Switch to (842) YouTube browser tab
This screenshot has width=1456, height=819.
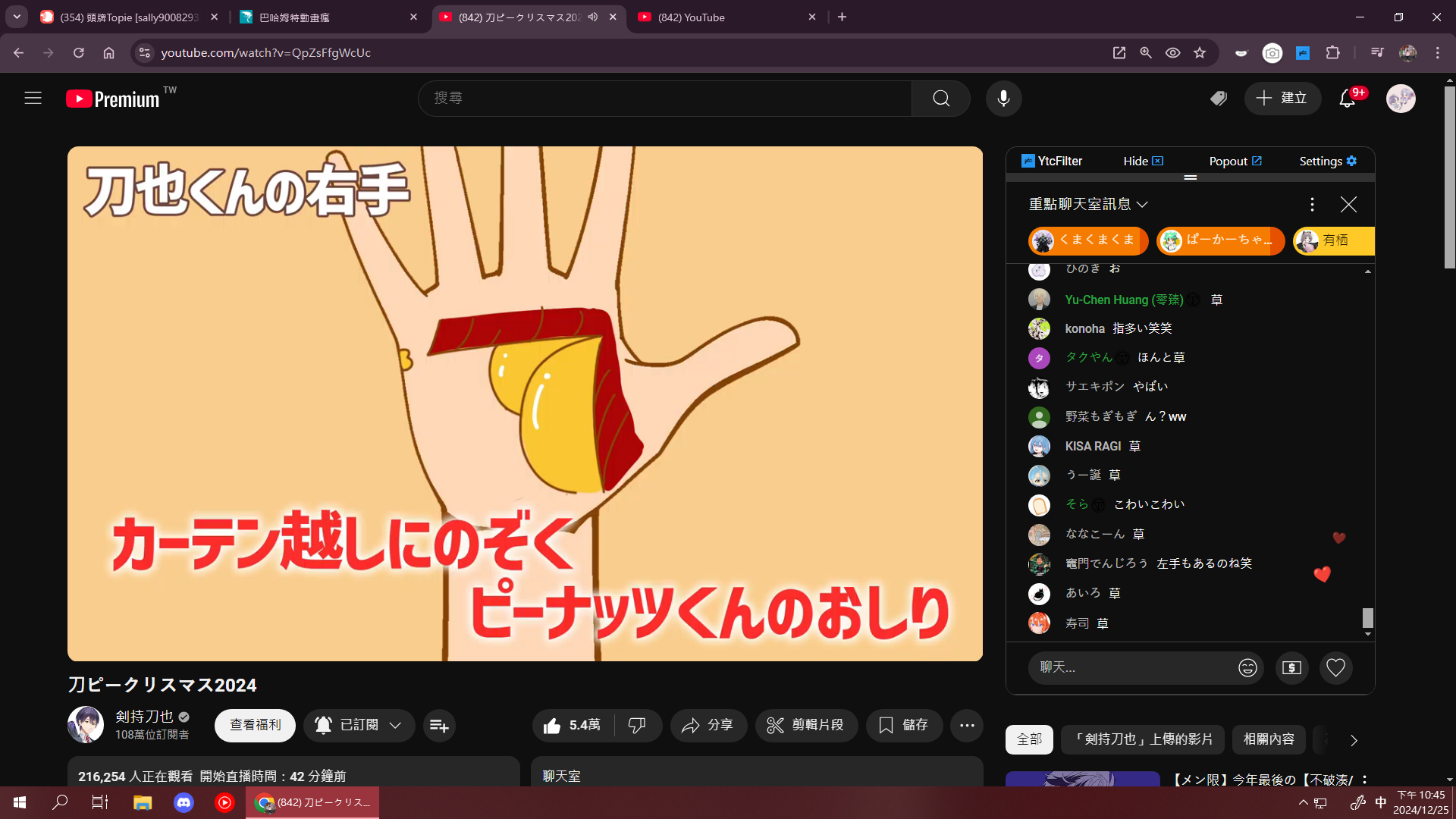coord(726,17)
